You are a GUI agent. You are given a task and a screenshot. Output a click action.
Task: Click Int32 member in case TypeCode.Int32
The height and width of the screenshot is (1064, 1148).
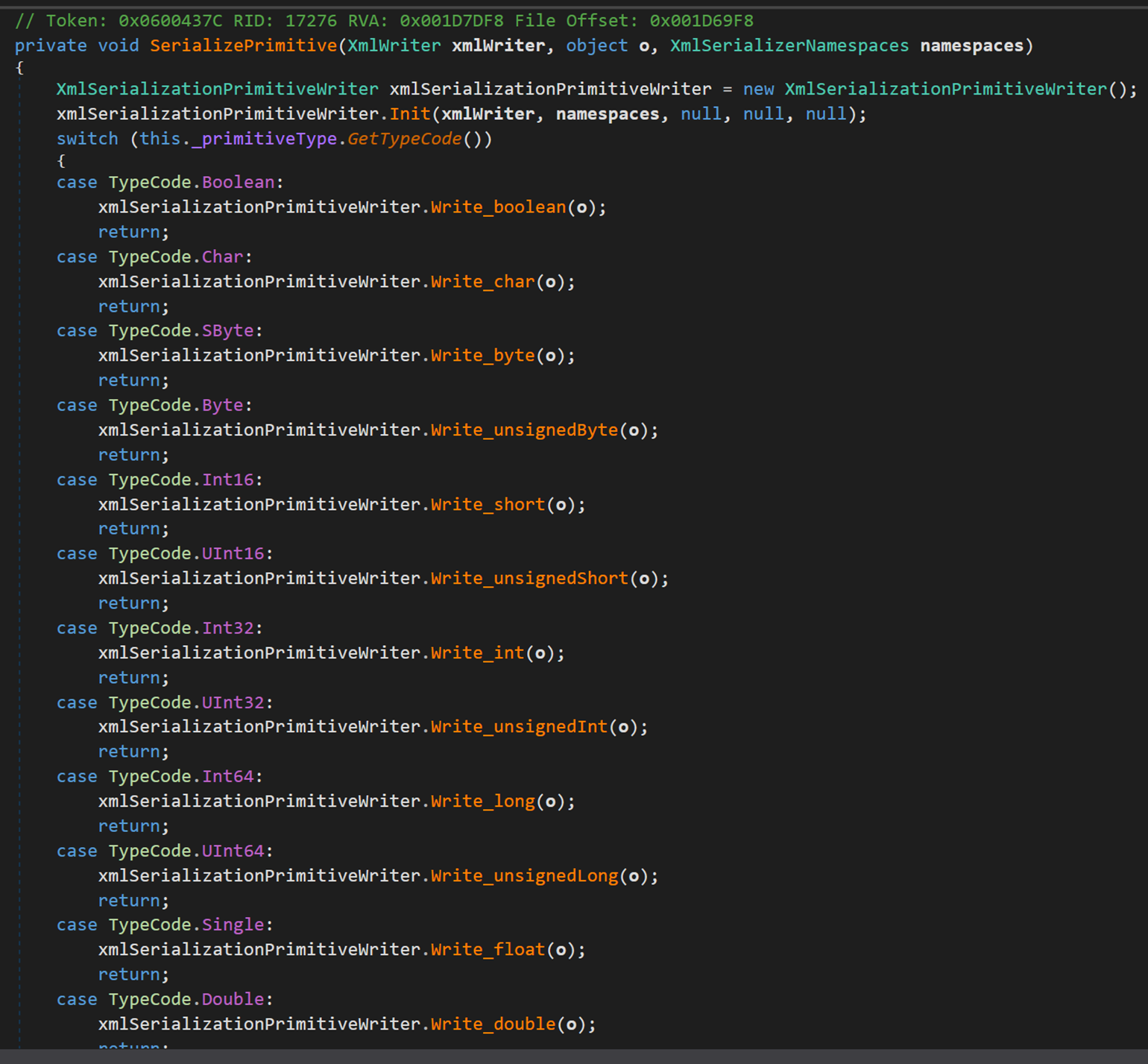coord(228,629)
